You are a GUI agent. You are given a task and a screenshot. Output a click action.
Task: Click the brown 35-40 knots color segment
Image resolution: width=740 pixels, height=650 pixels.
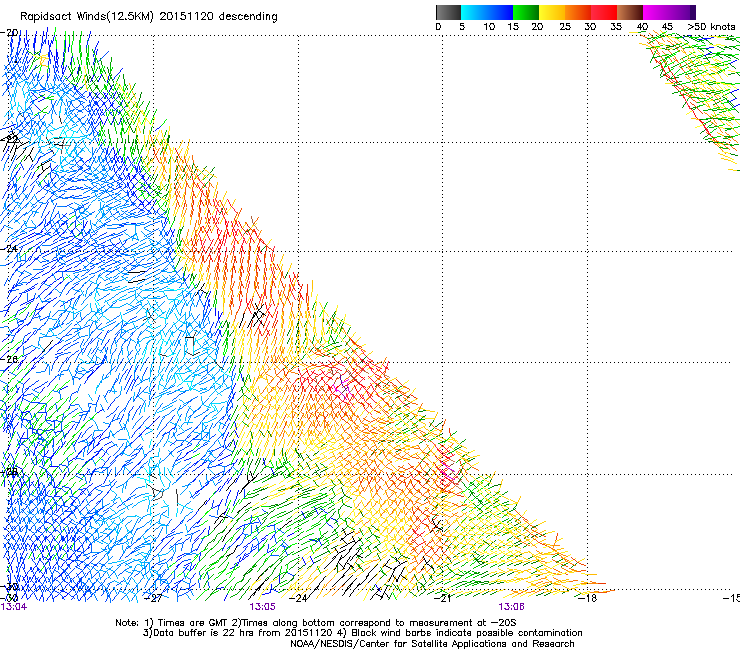click(630, 12)
